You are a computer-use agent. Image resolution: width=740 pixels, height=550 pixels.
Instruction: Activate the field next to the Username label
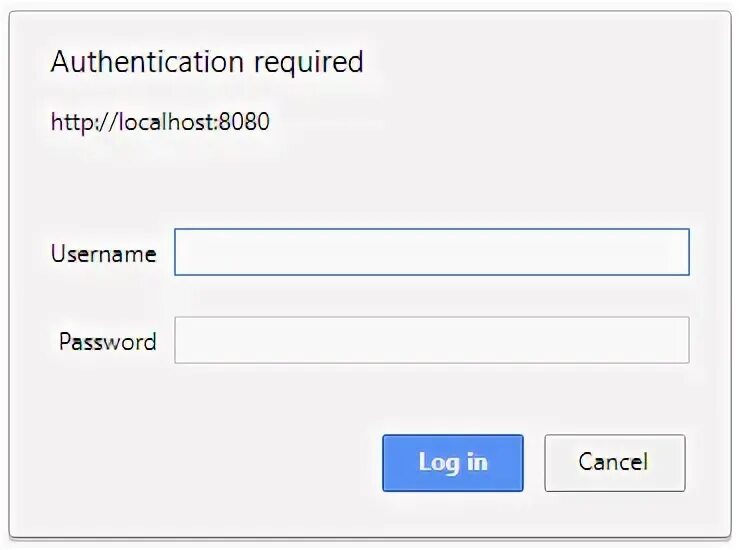coord(431,252)
